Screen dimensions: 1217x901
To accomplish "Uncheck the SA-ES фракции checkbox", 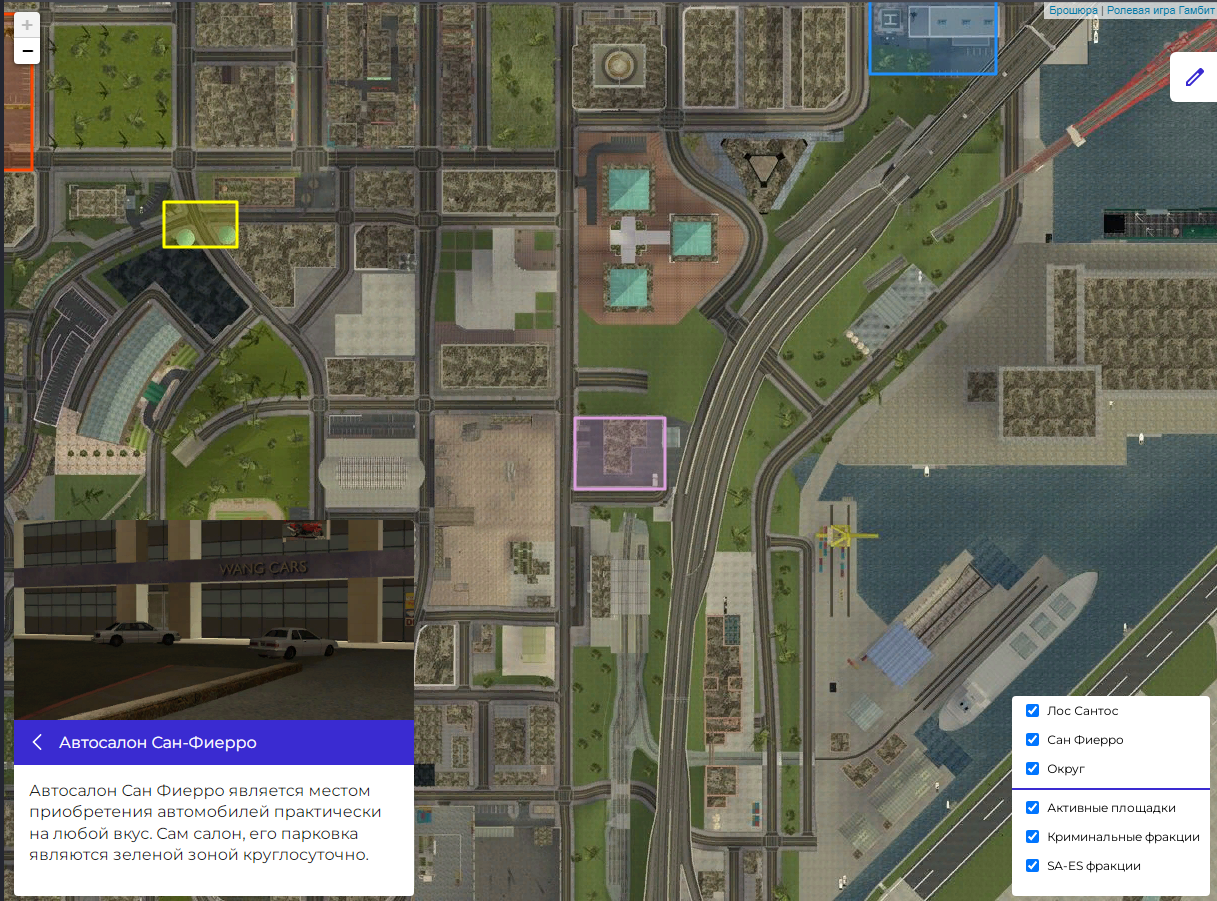I will tap(1033, 866).
